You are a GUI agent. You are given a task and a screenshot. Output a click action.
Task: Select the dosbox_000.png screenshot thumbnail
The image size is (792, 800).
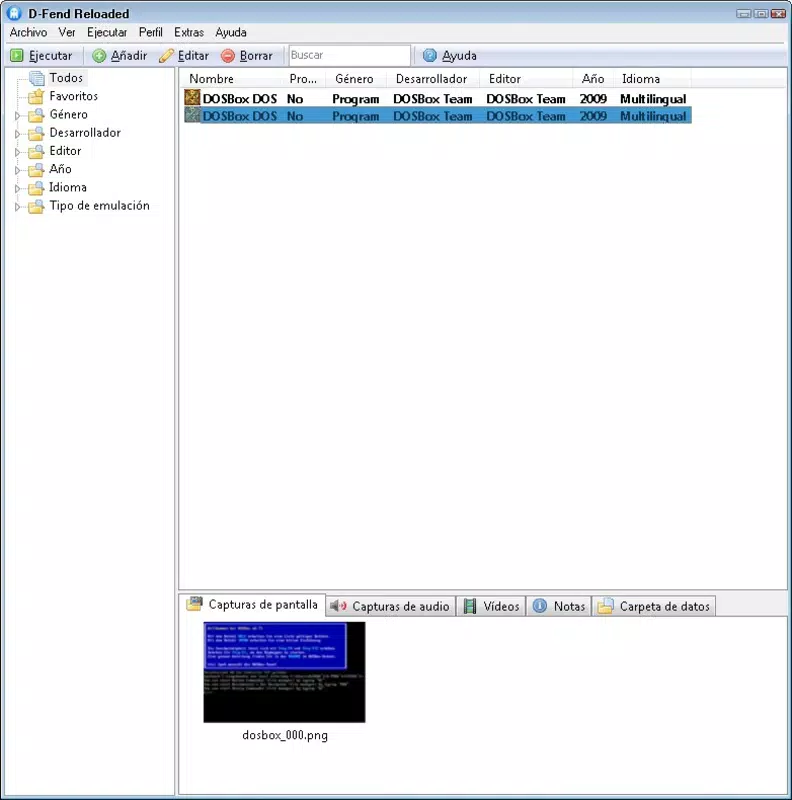pyautogui.click(x=284, y=672)
